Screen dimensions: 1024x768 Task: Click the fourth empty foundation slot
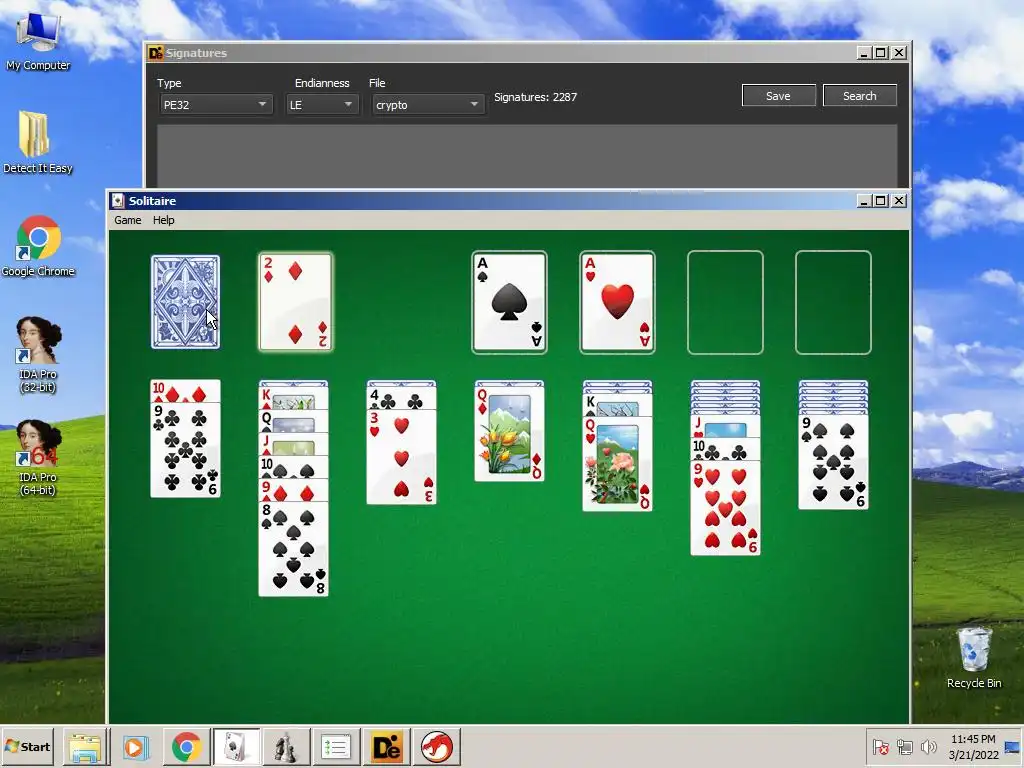pos(833,302)
